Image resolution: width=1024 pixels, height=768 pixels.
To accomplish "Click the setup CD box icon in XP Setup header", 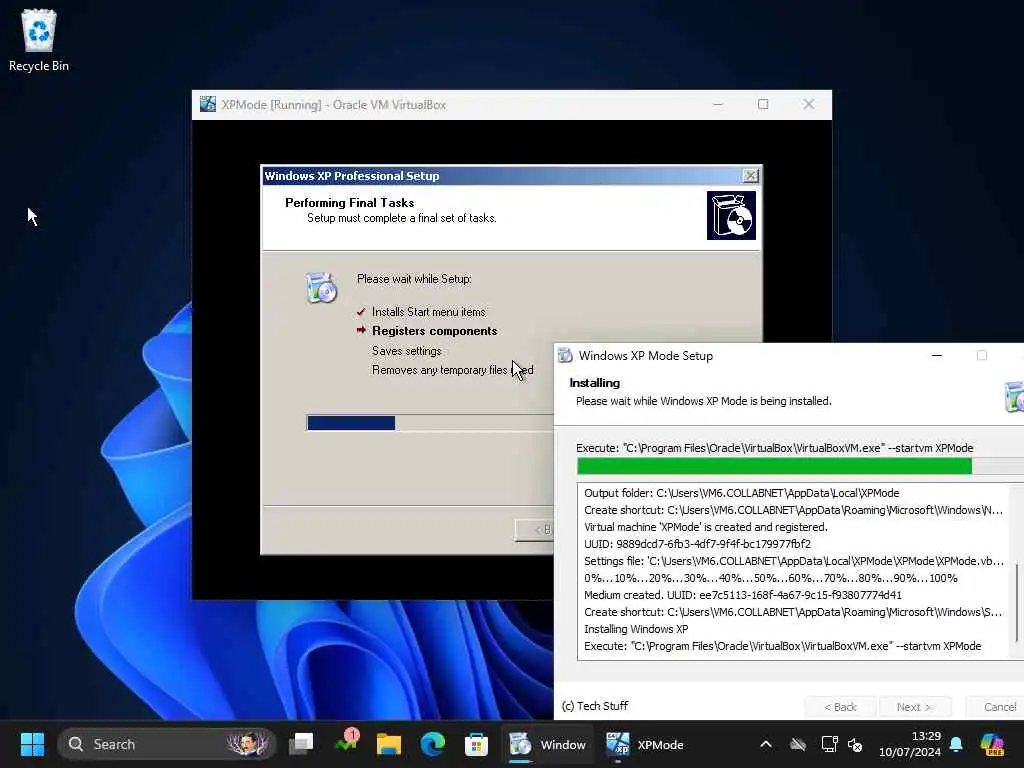I will coord(731,216).
